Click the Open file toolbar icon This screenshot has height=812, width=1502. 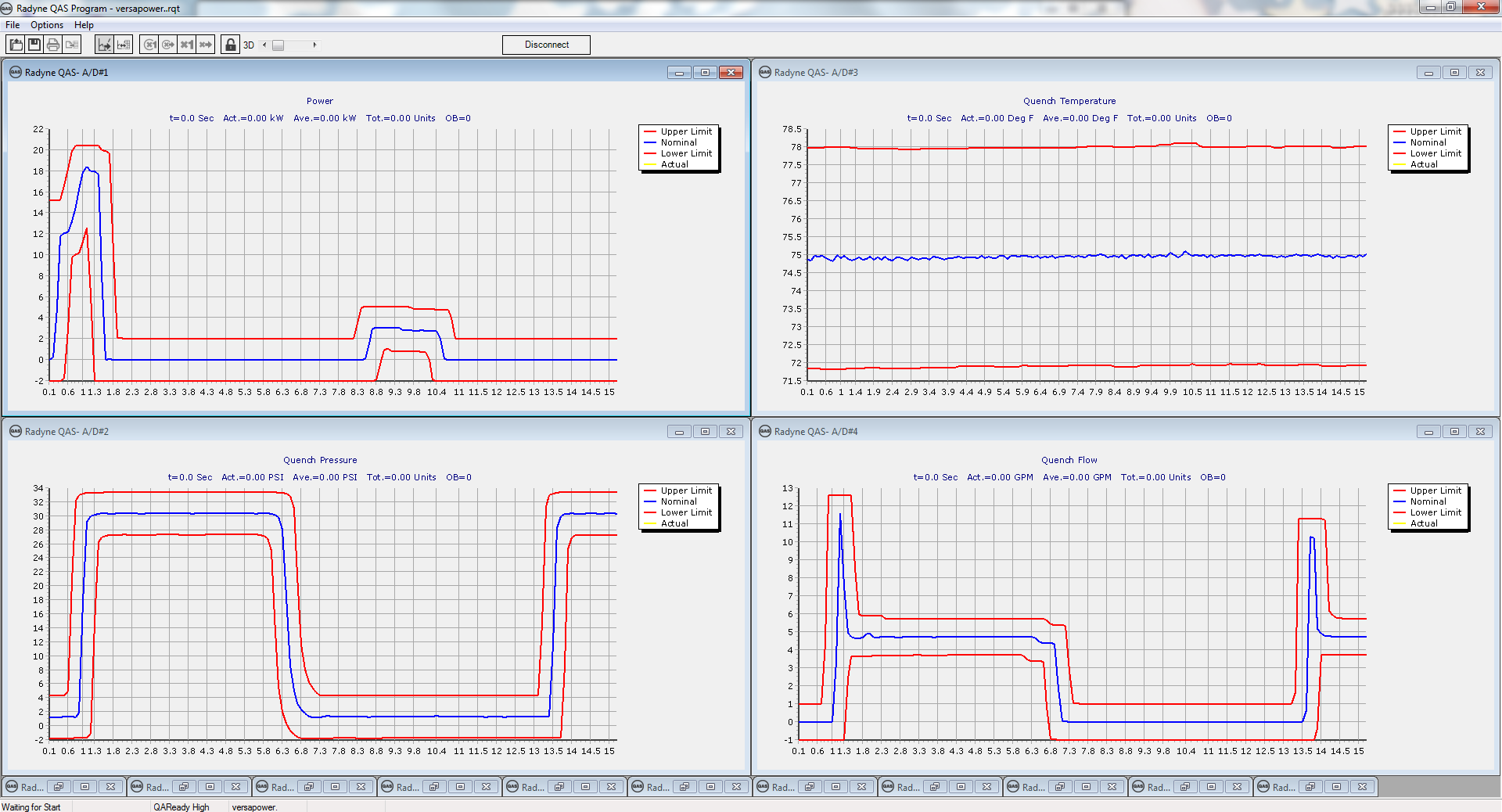[16, 45]
